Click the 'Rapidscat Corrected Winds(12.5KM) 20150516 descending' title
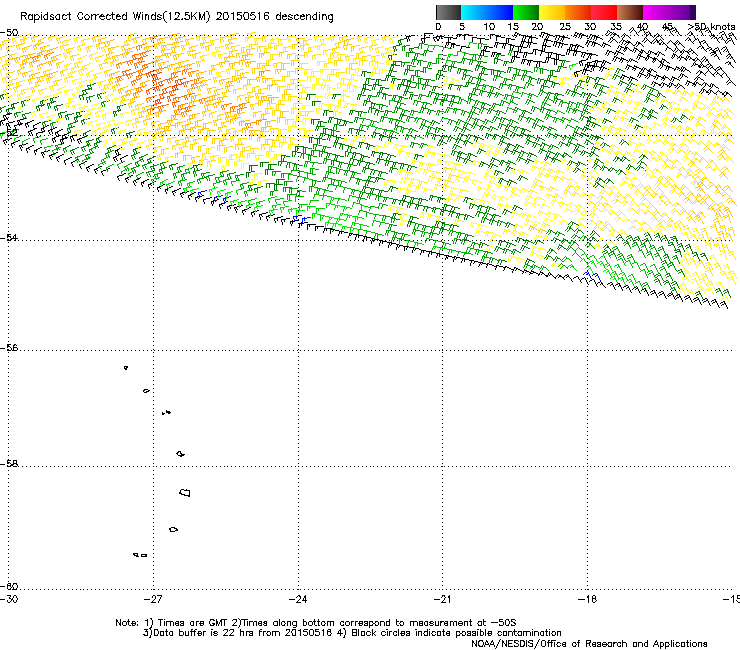 pyautogui.click(x=177, y=17)
